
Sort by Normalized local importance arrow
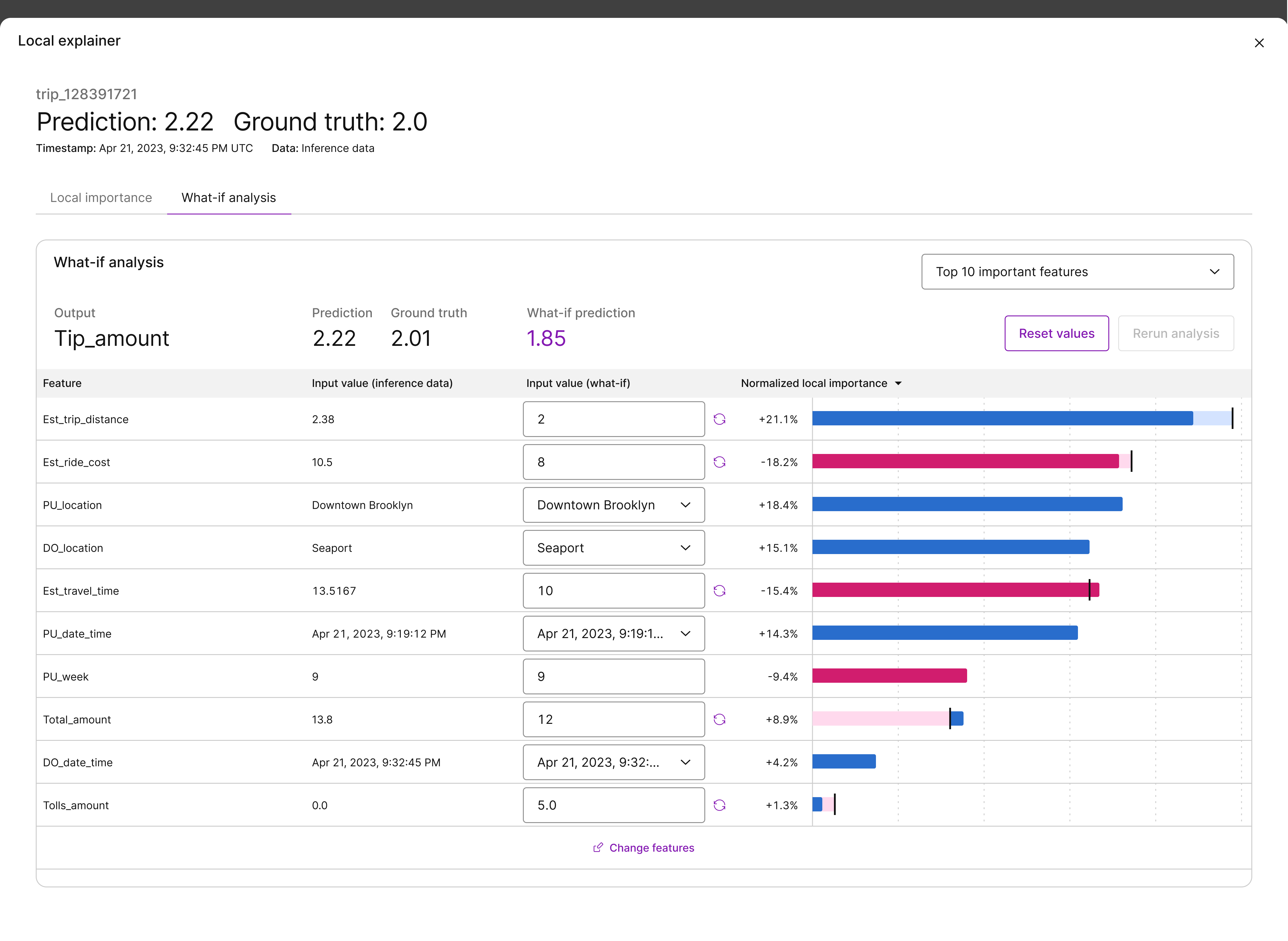[x=898, y=383]
